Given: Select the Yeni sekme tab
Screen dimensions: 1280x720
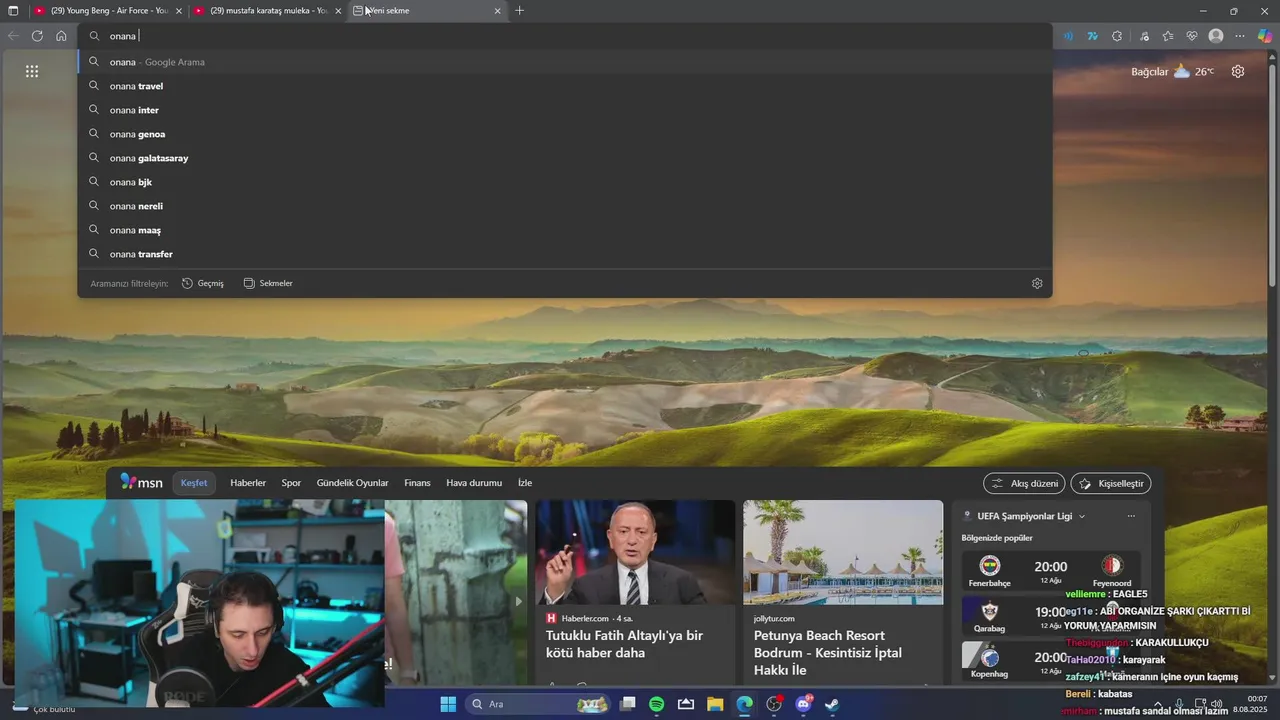Looking at the screenshot, I should (427, 11).
